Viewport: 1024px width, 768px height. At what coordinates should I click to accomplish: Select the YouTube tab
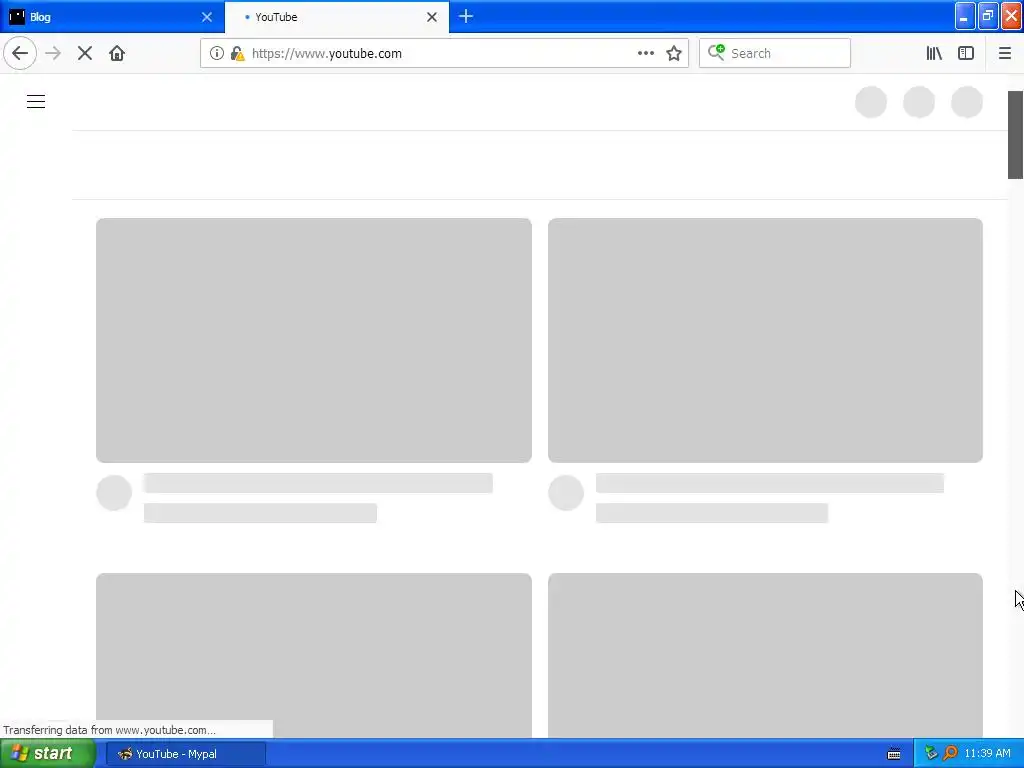click(x=337, y=17)
